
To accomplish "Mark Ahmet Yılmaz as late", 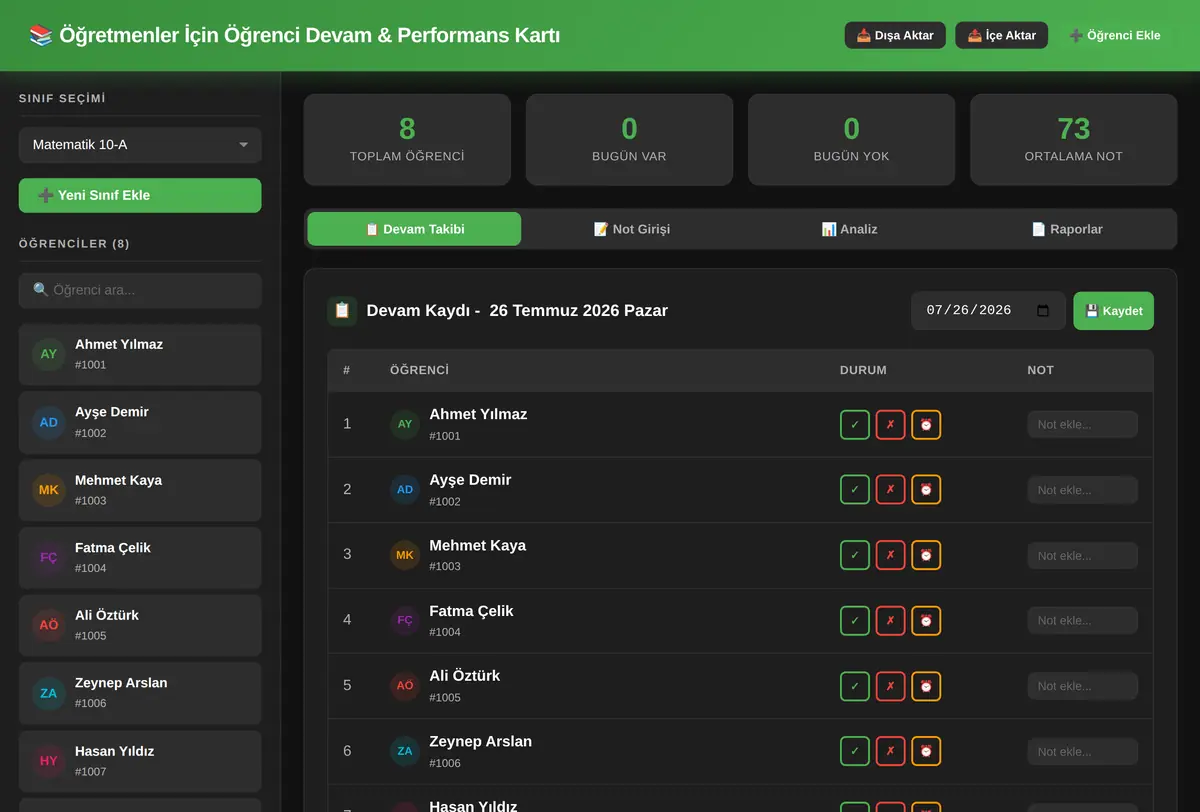I will [x=926, y=425].
